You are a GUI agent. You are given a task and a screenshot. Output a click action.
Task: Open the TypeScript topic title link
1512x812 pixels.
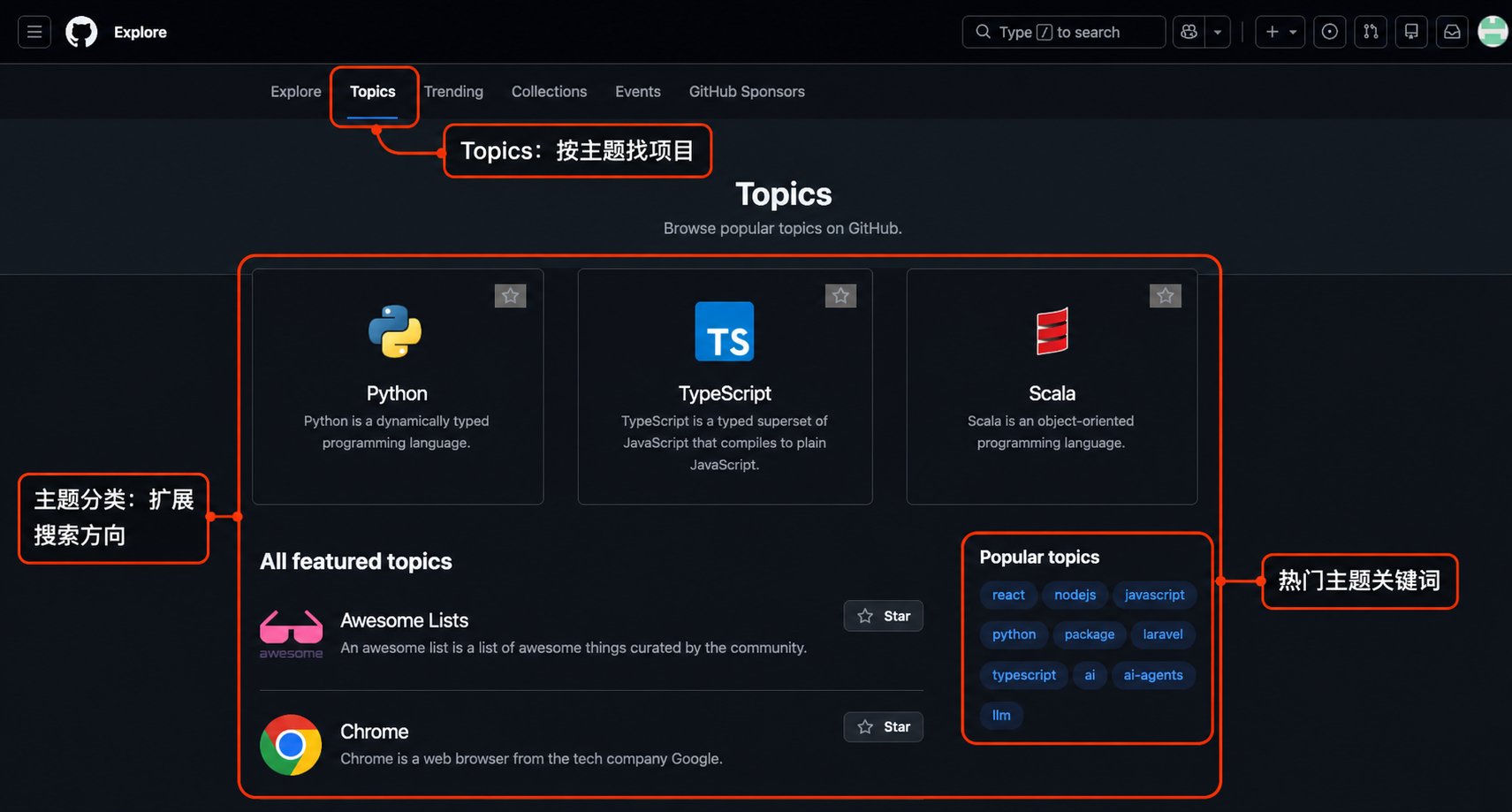click(725, 393)
